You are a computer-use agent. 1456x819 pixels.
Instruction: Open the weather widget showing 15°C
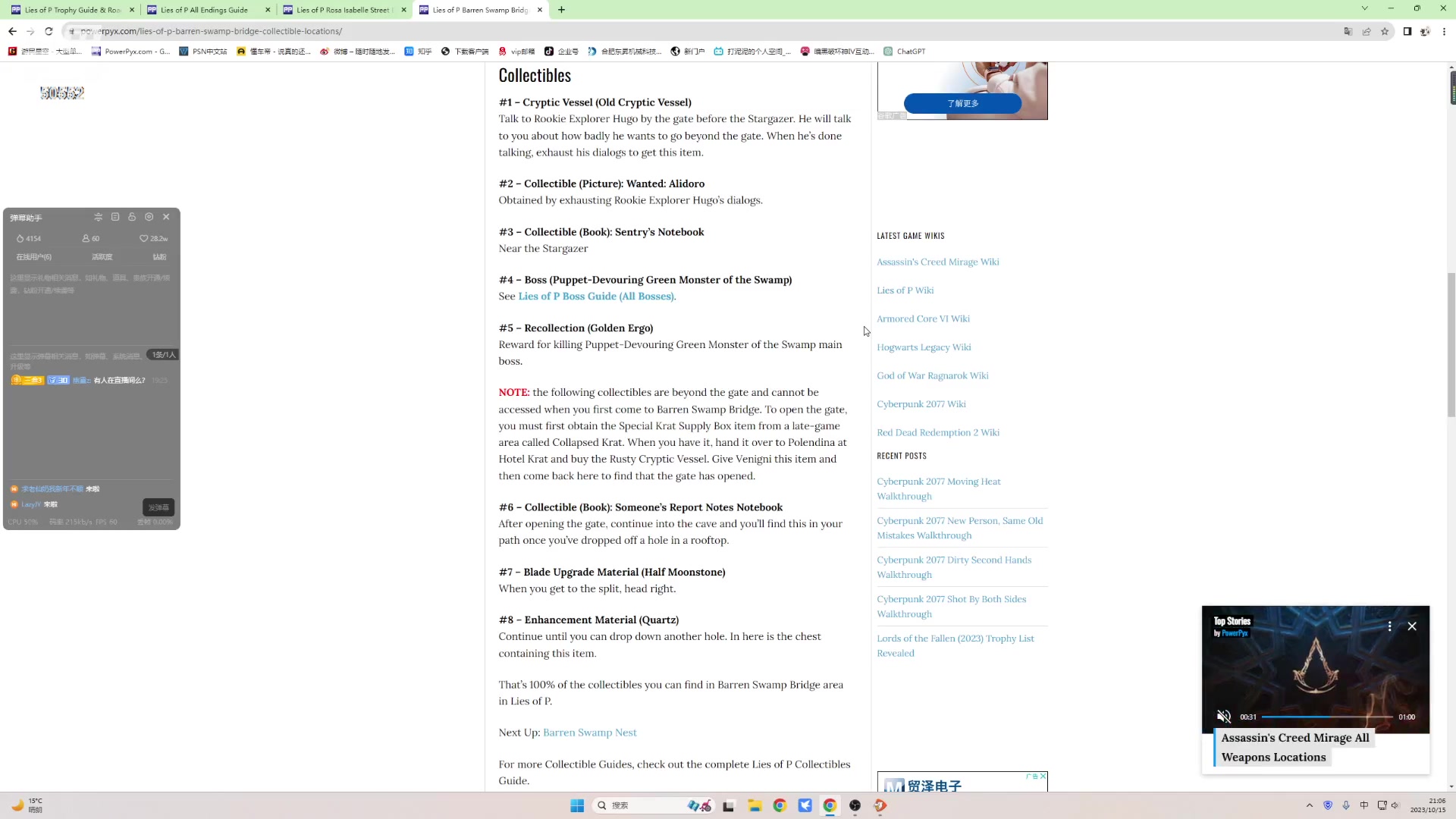click(27, 805)
